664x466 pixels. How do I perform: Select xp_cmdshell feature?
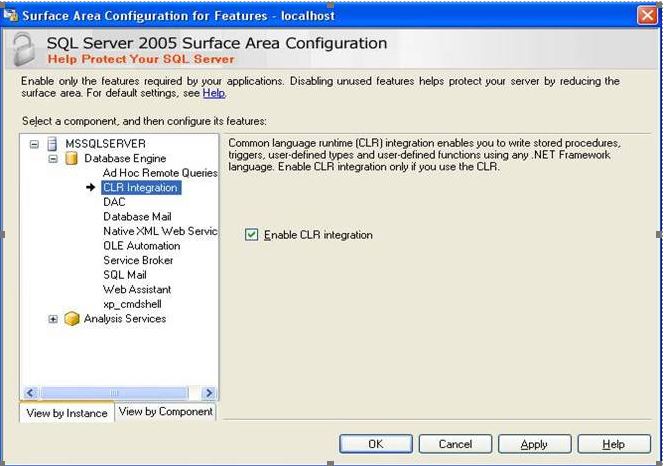point(132,304)
